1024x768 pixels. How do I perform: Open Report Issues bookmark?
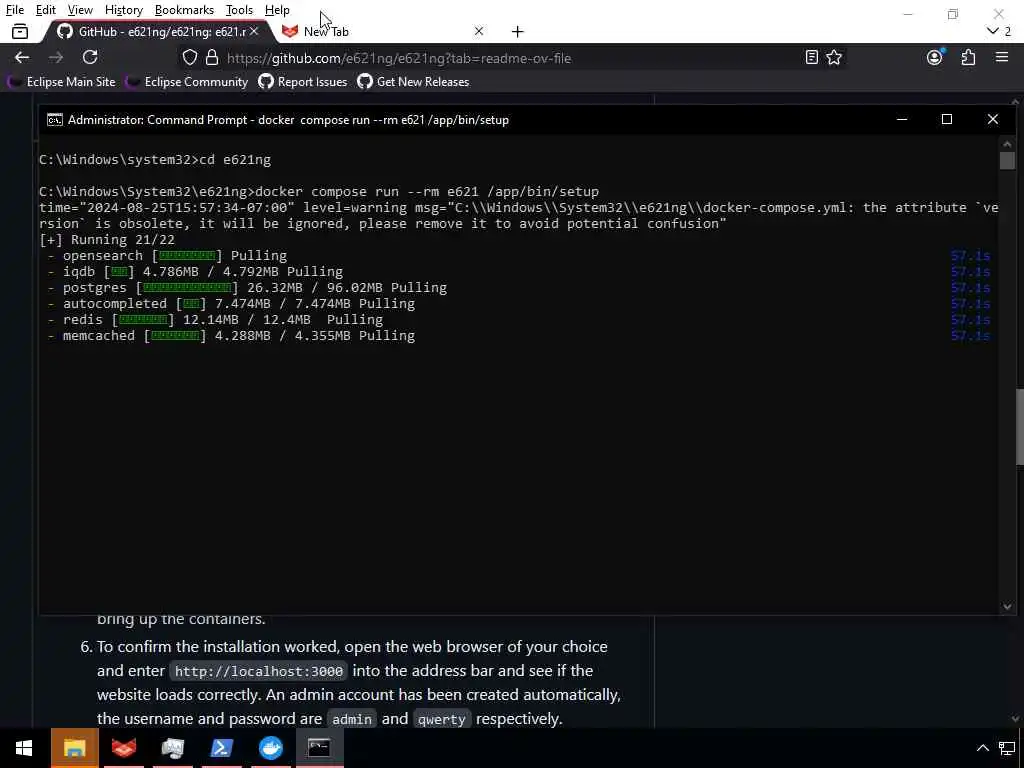point(303,82)
